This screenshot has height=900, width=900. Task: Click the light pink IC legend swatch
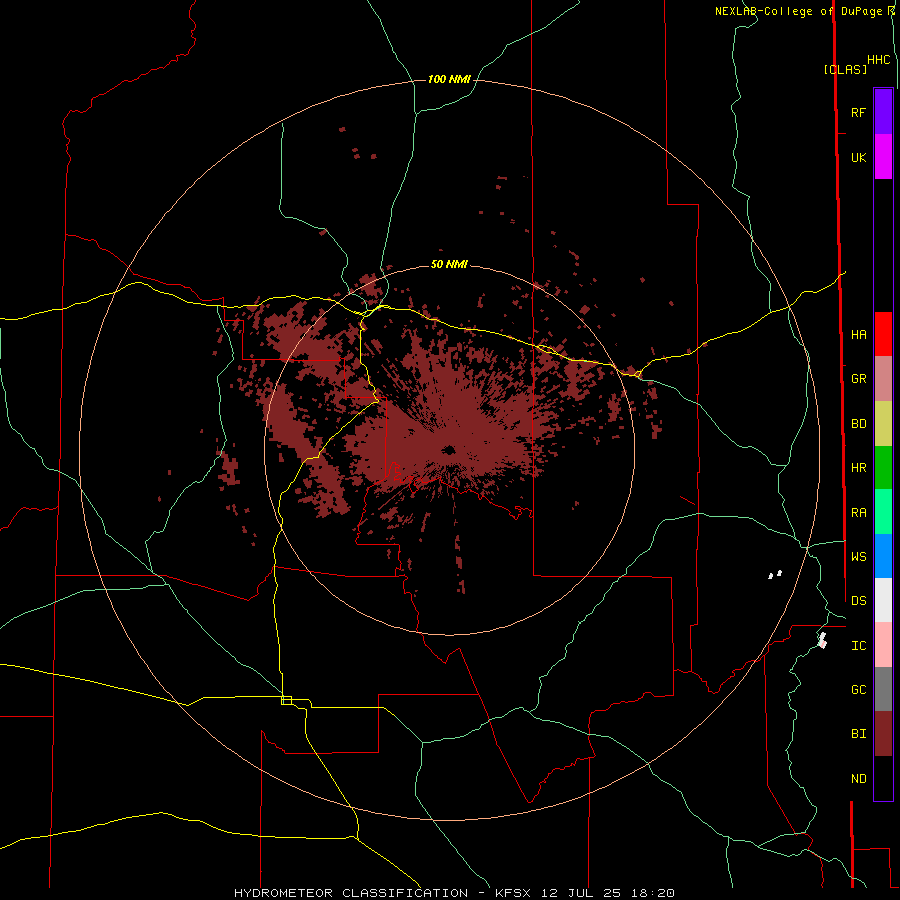coord(883,645)
